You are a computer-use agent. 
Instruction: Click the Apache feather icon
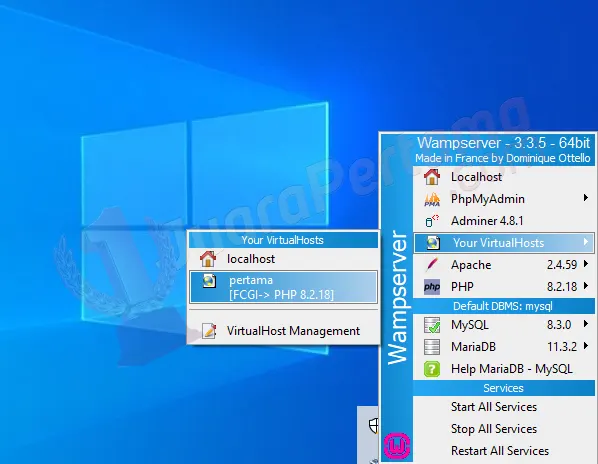432,265
